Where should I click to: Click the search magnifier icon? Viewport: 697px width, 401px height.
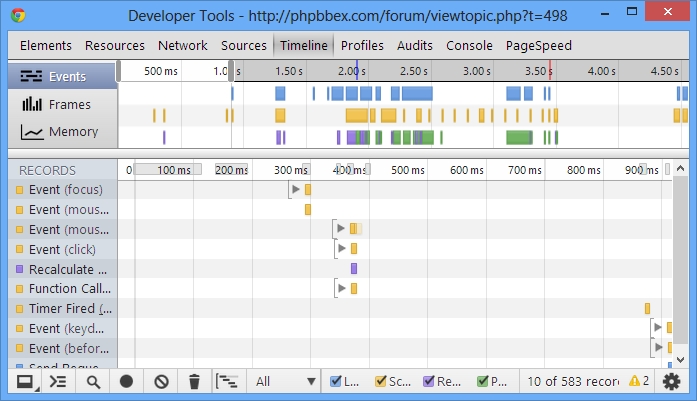pyautogui.click(x=93, y=381)
